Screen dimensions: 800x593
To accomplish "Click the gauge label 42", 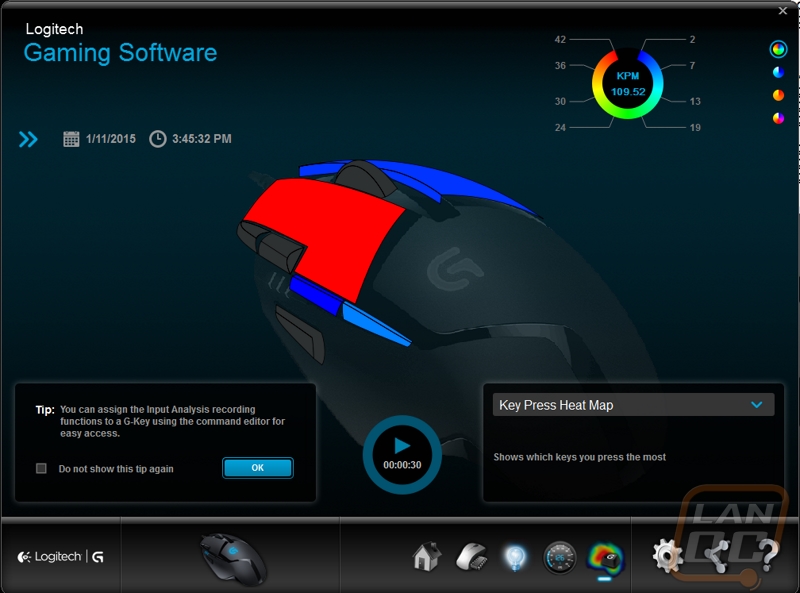I will pyautogui.click(x=560, y=40).
